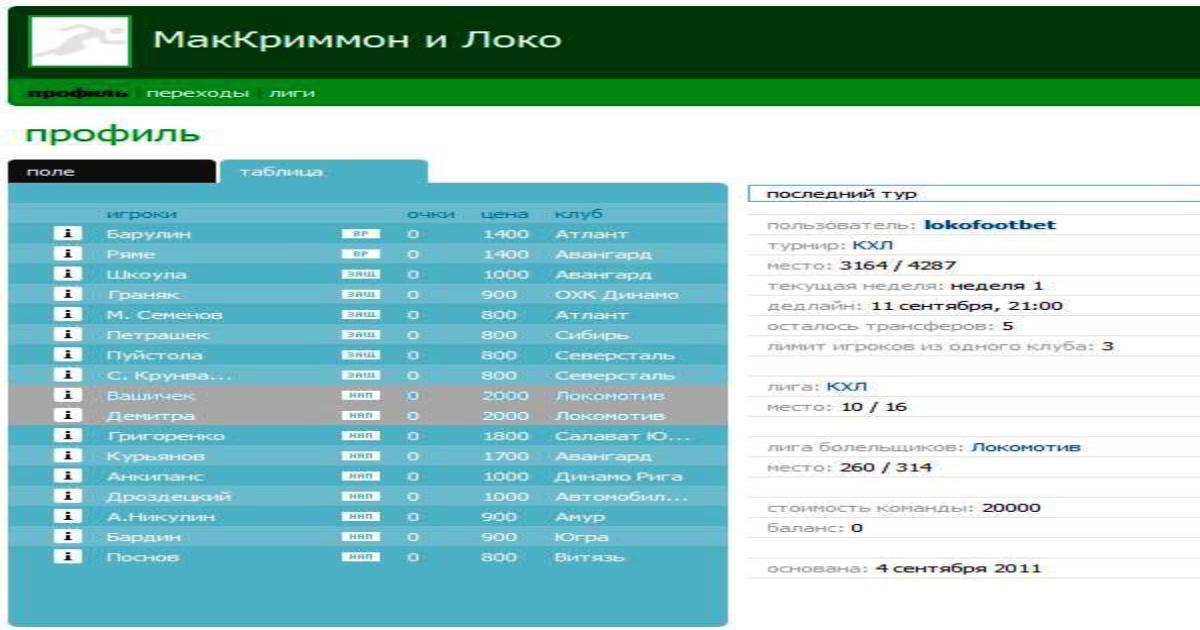Open Локомотив fan league link

(1026, 448)
